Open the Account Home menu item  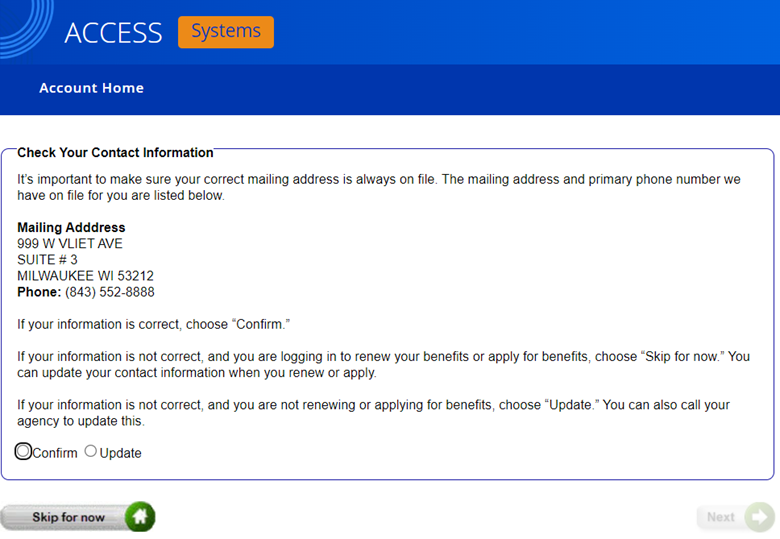[x=91, y=88]
